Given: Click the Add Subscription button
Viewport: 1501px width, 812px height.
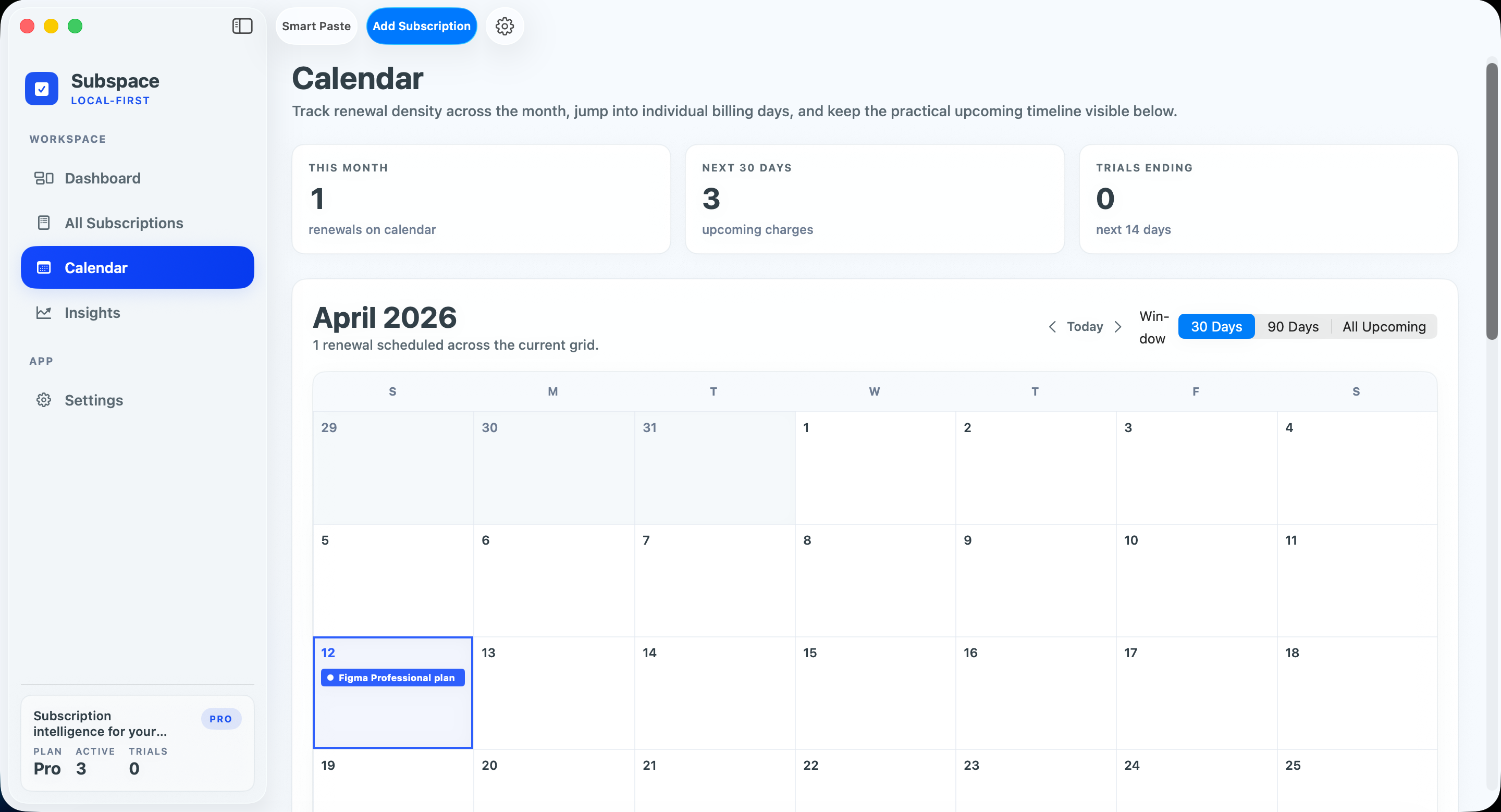Looking at the screenshot, I should [421, 26].
